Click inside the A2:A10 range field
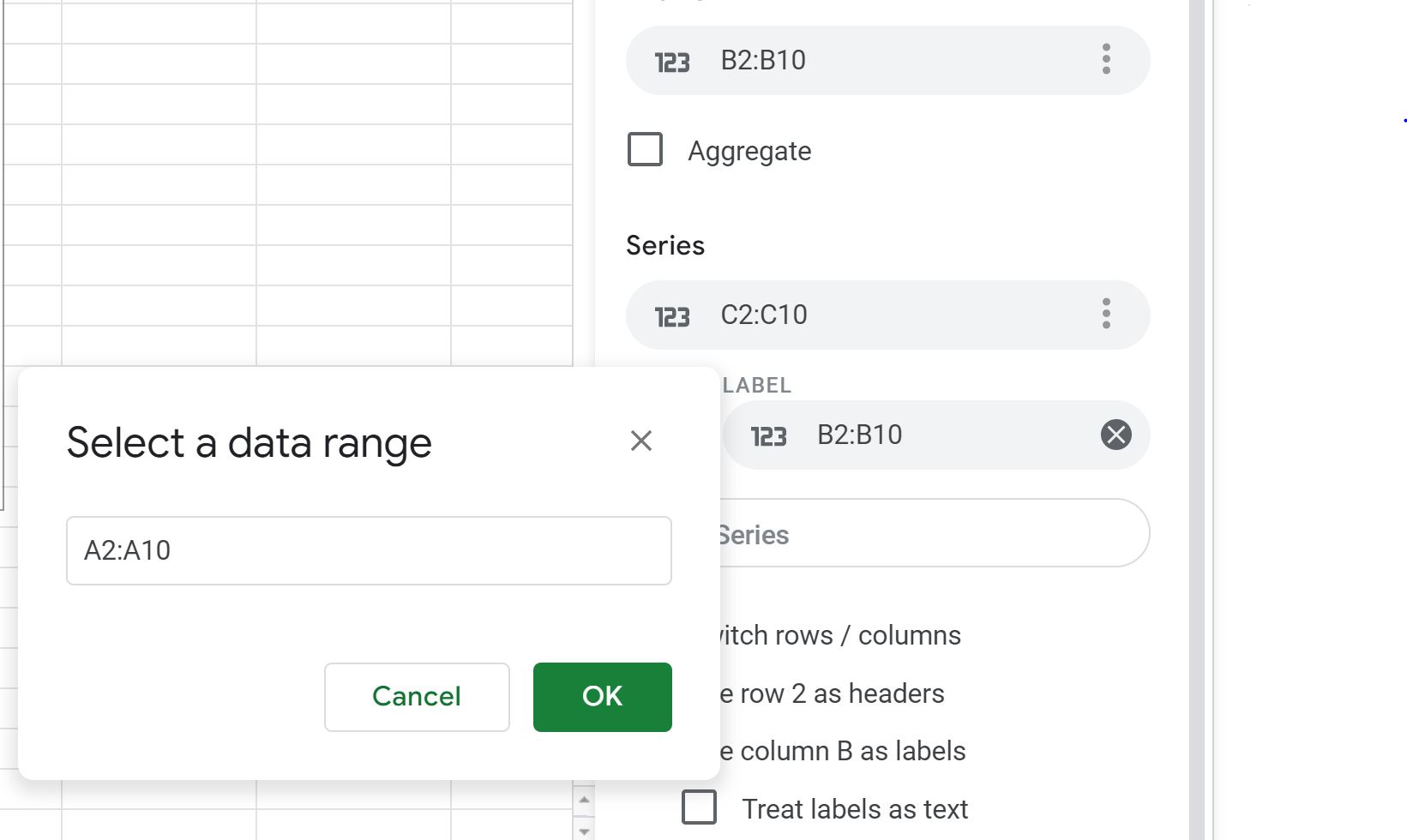The height and width of the screenshot is (840, 1407). pos(369,550)
